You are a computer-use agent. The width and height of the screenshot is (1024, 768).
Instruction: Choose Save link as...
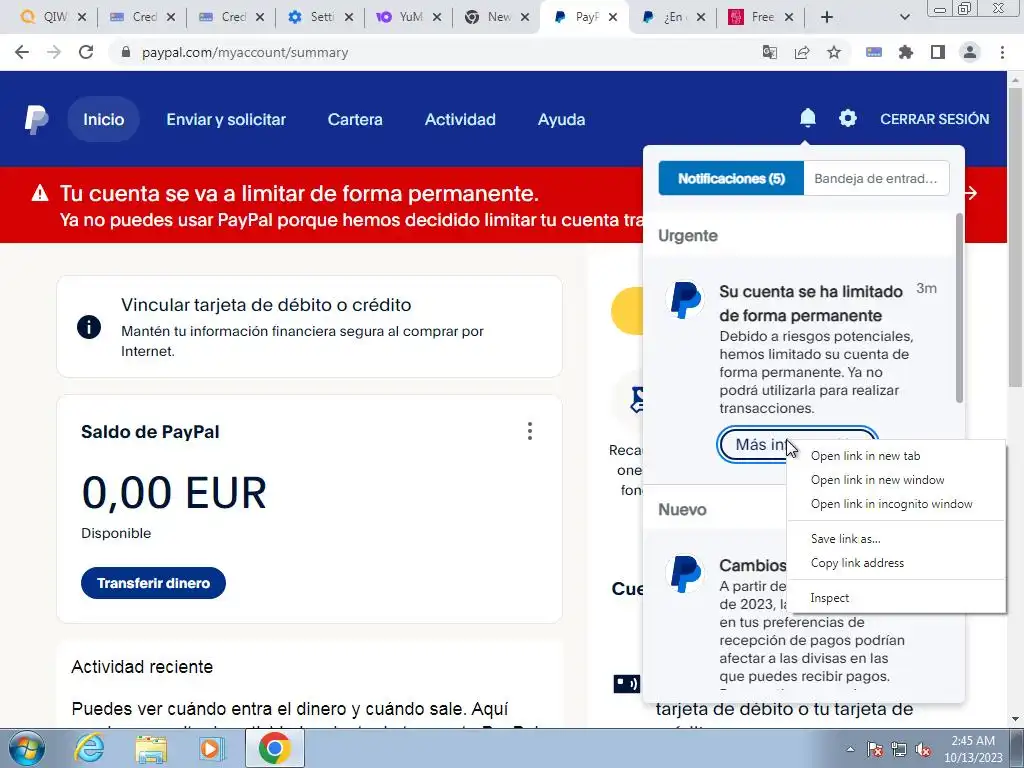(x=896, y=539)
